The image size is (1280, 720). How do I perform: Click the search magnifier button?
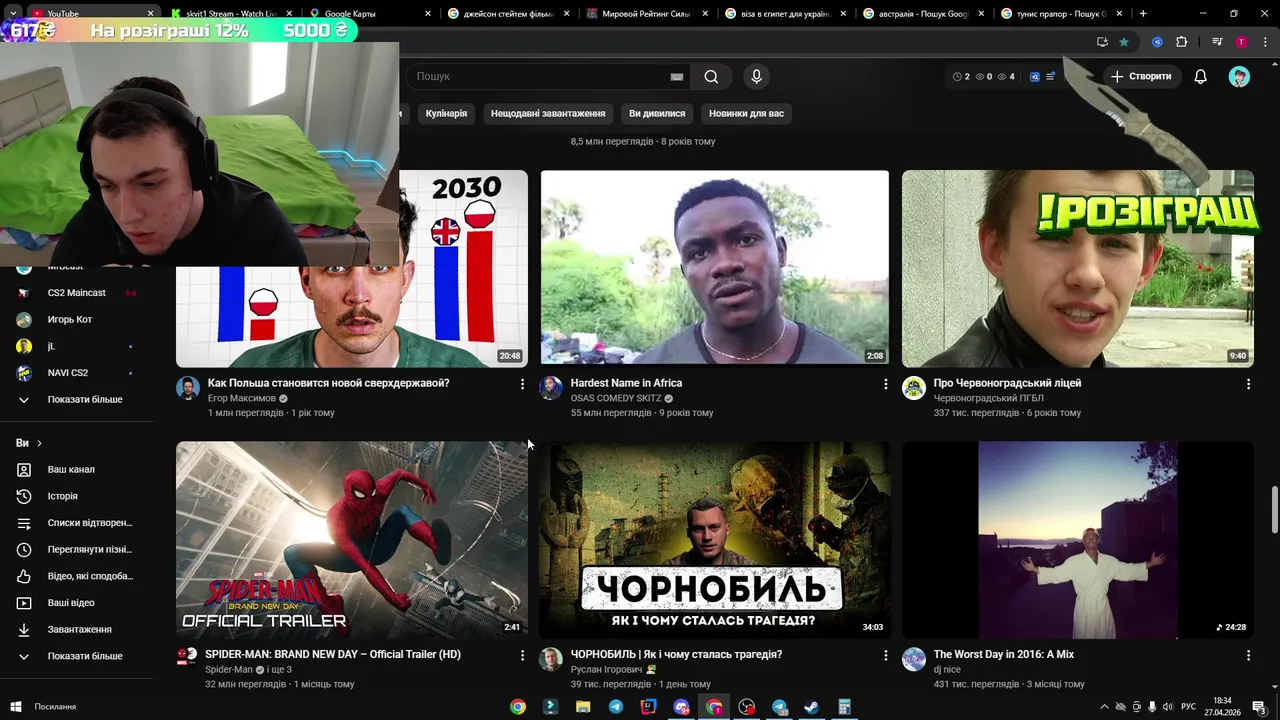click(x=711, y=76)
